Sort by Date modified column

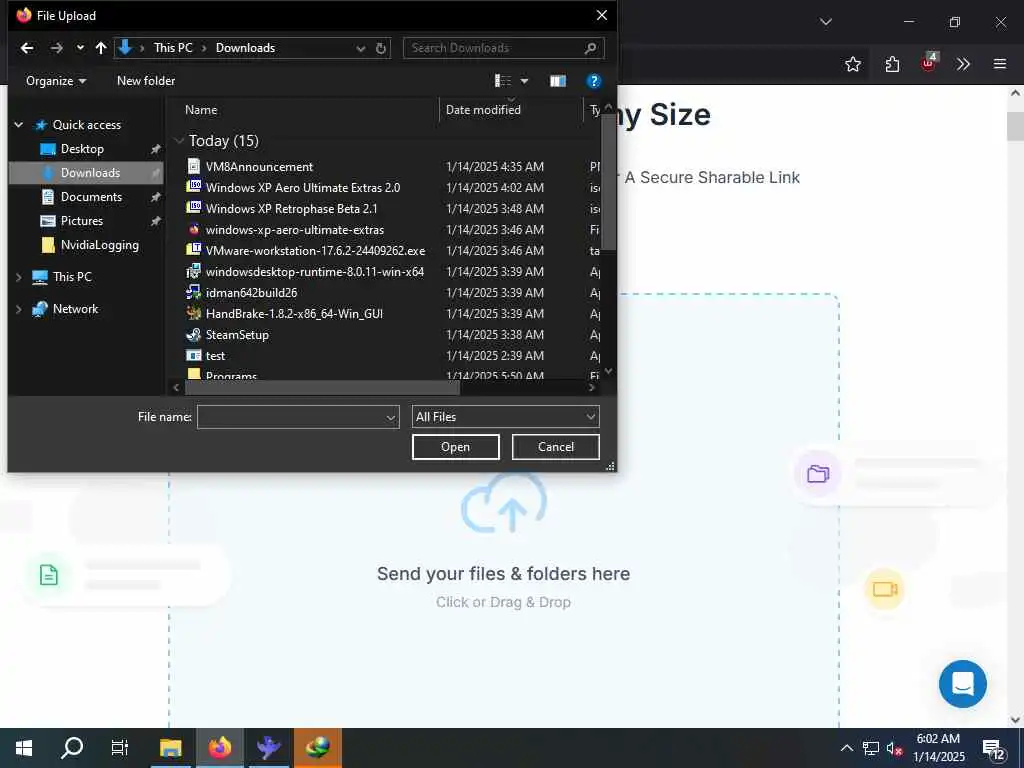[483, 110]
